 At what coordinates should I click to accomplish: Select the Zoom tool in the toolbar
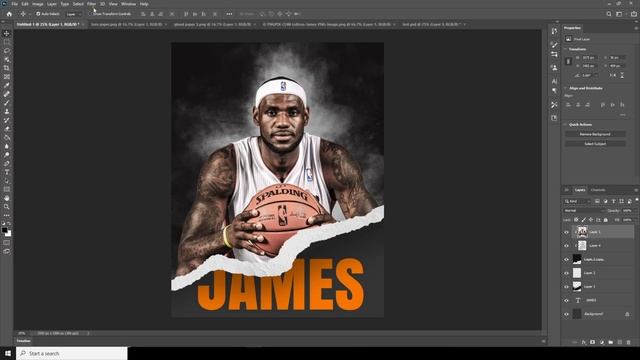pyautogui.click(x=7, y=207)
